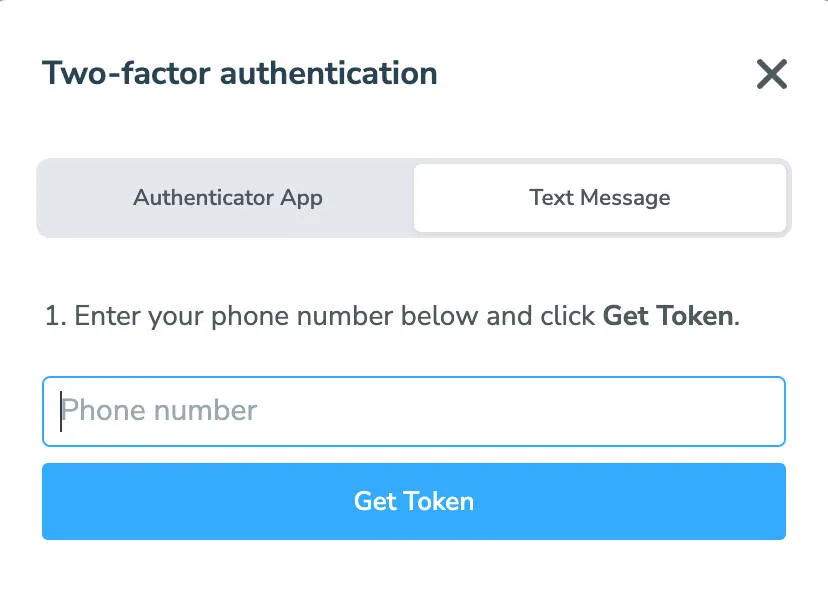Choose Authenticator App instead of Text Message
Screen dimensions: 828x606
pyautogui.click(x=227, y=197)
